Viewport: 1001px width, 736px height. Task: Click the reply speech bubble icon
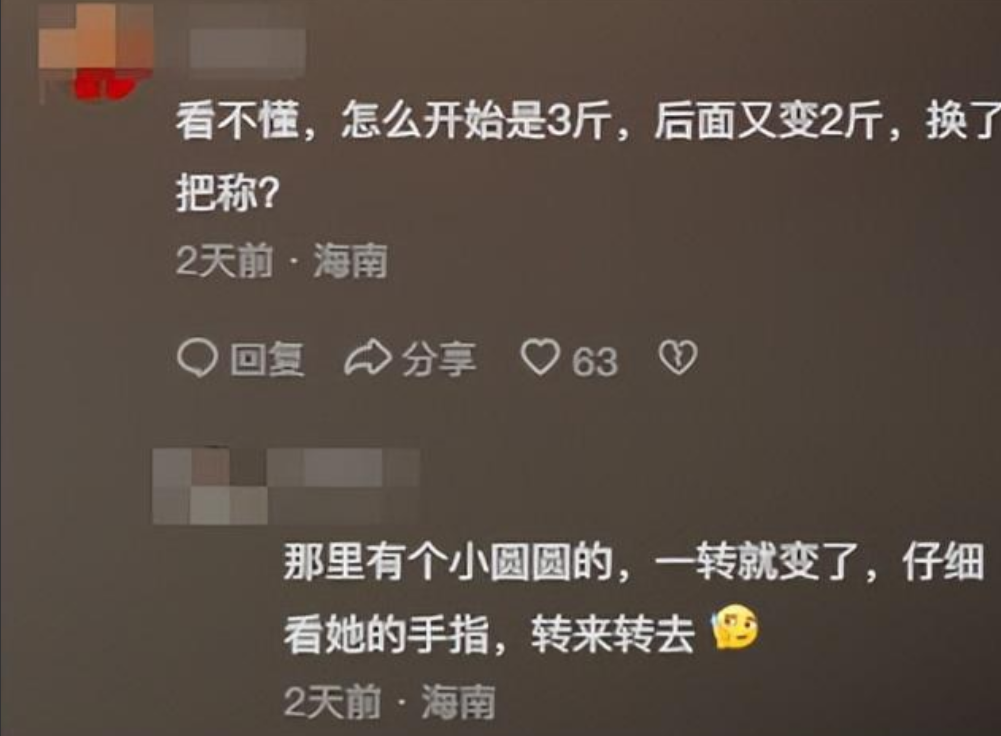click(197, 357)
